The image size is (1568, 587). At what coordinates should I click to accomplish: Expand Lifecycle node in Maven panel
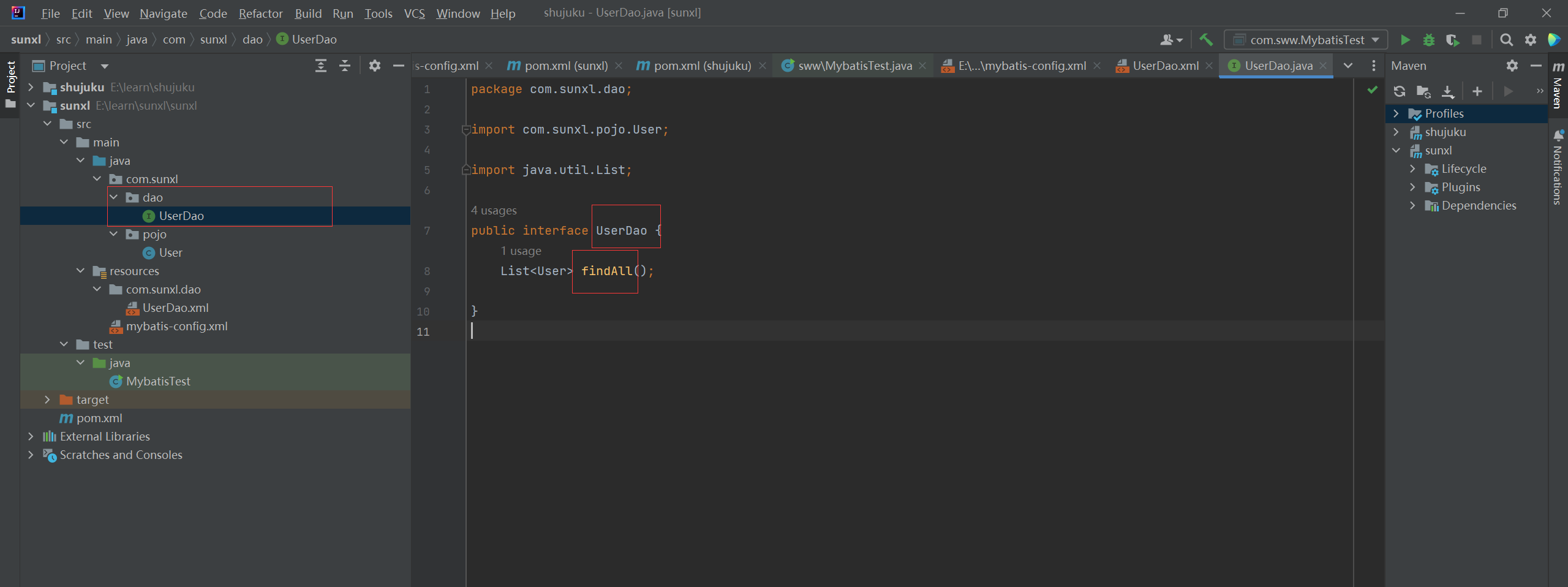[x=1412, y=169]
